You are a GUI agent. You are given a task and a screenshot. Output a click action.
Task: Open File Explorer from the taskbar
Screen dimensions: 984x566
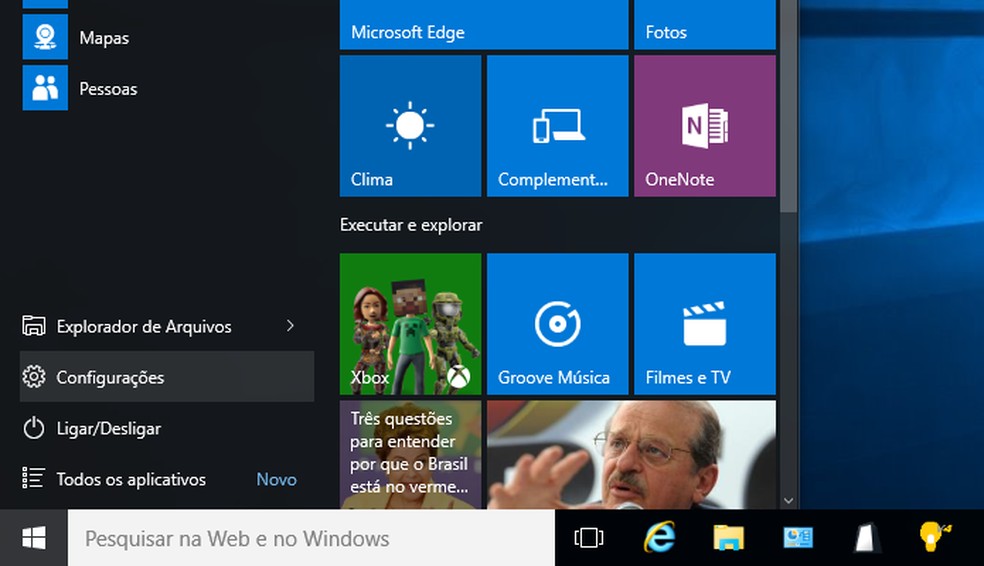click(729, 538)
